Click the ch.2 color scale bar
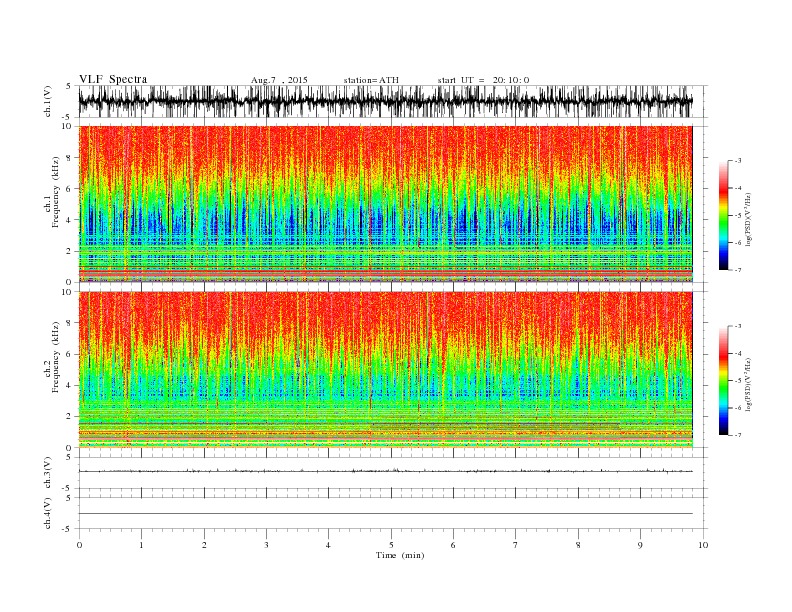This screenshot has height=612, width=792. (x=723, y=381)
